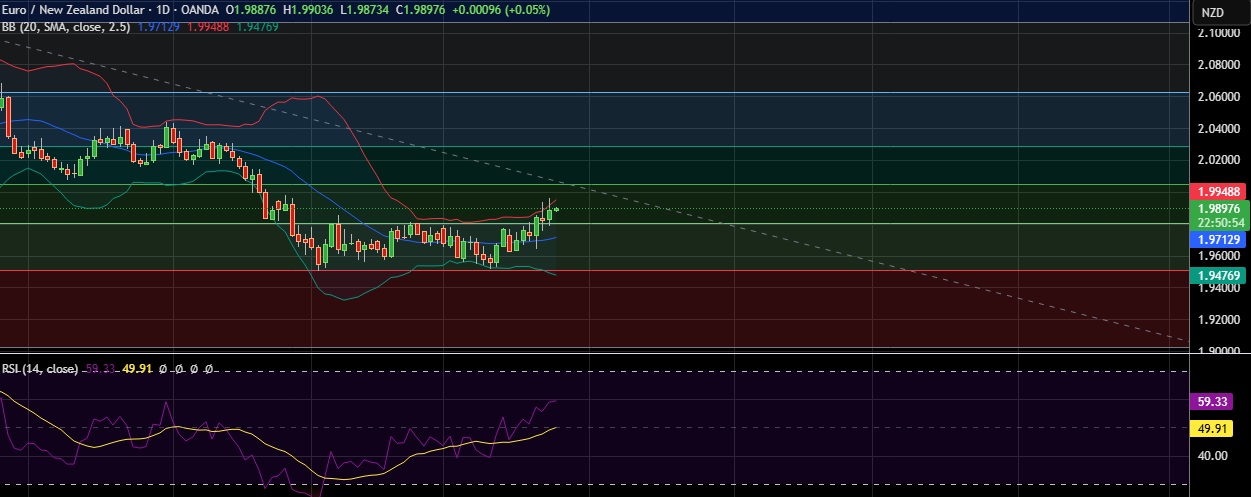Viewport: 1251px width, 497px height.
Task: Select the dashed descending trend line
Action: point(800,231)
